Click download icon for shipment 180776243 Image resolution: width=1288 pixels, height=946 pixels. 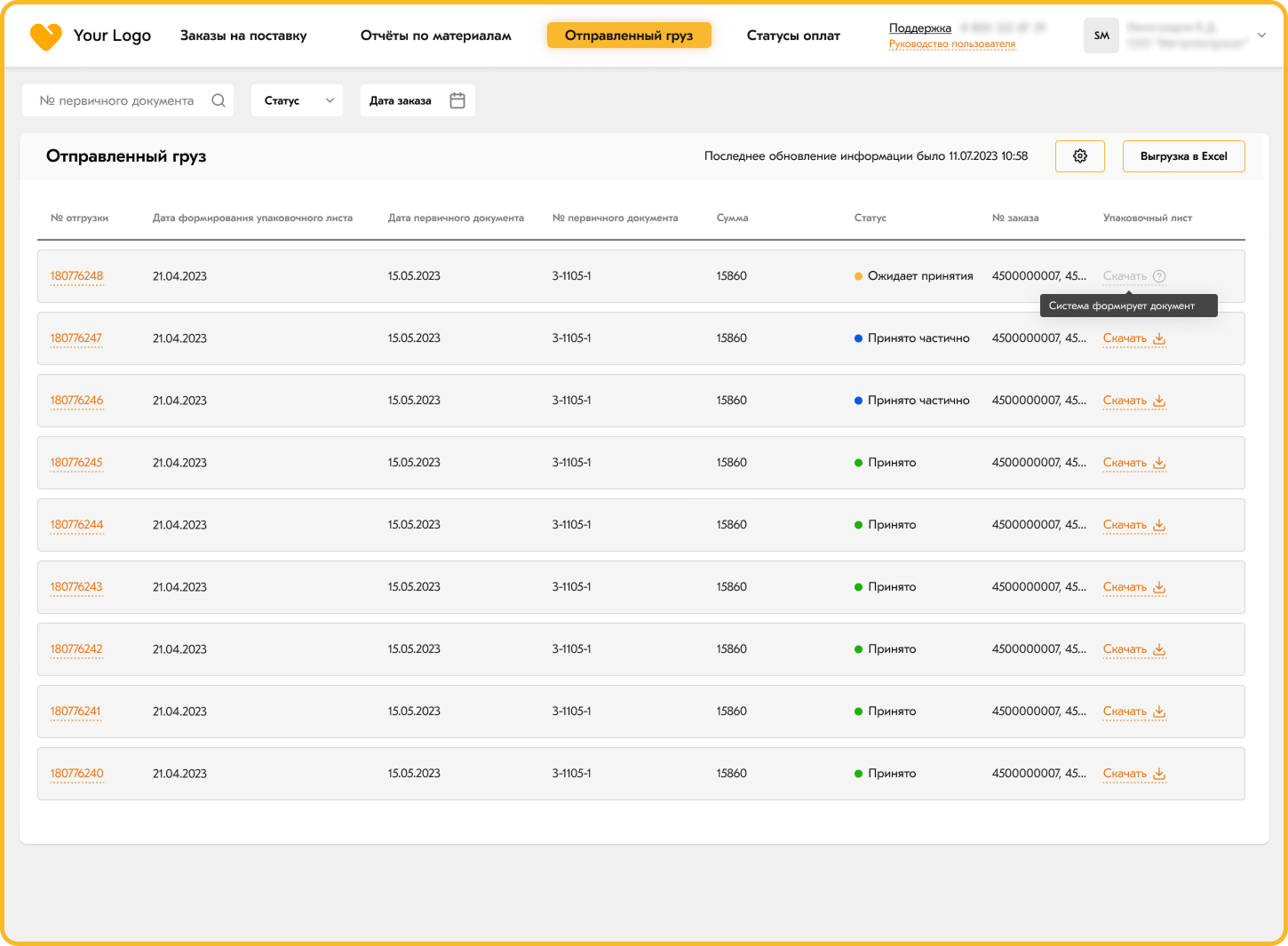(1159, 587)
